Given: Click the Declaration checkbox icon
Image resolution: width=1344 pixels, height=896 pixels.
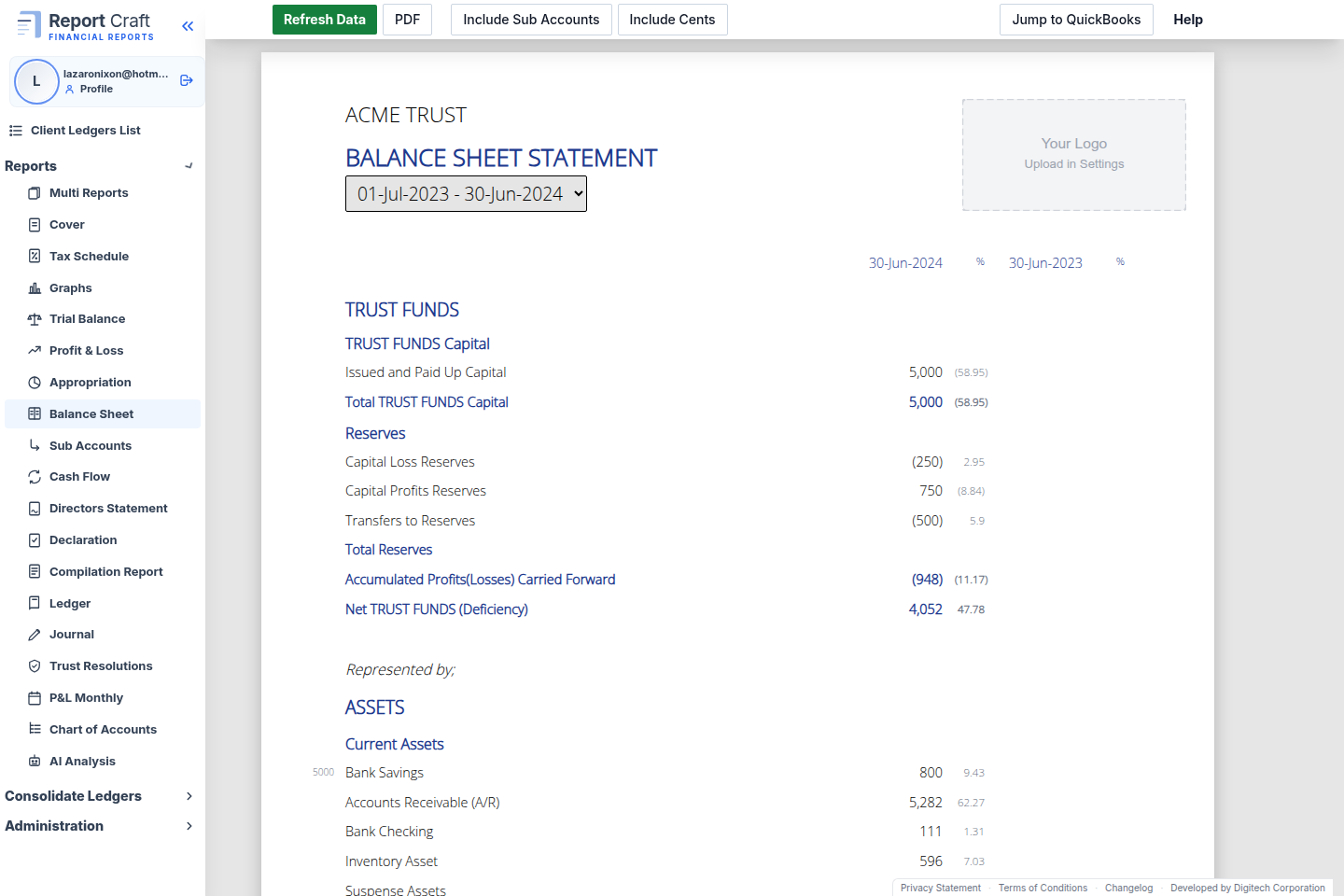Looking at the screenshot, I should [35, 540].
